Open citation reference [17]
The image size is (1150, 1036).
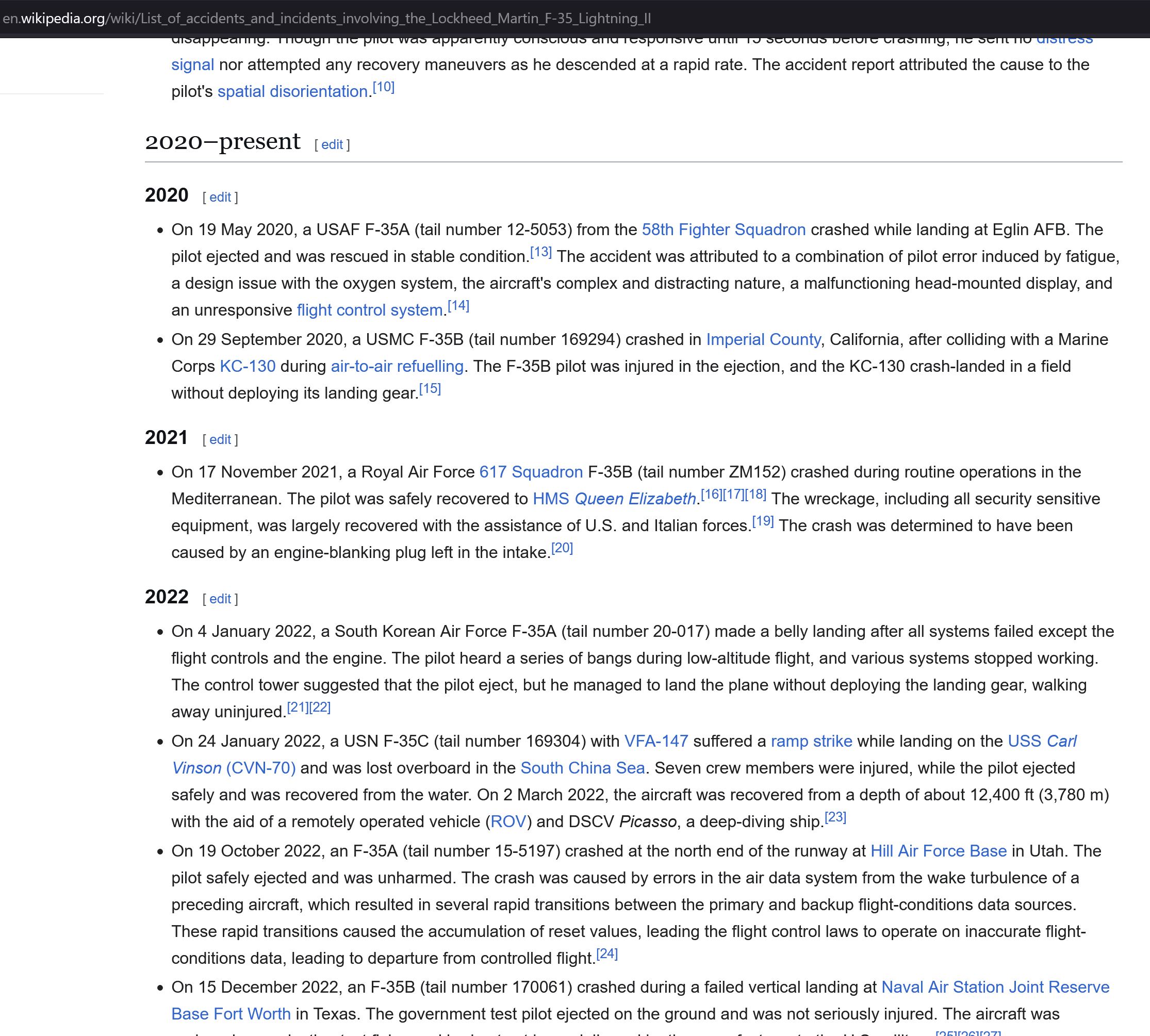pyautogui.click(x=733, y=495)
